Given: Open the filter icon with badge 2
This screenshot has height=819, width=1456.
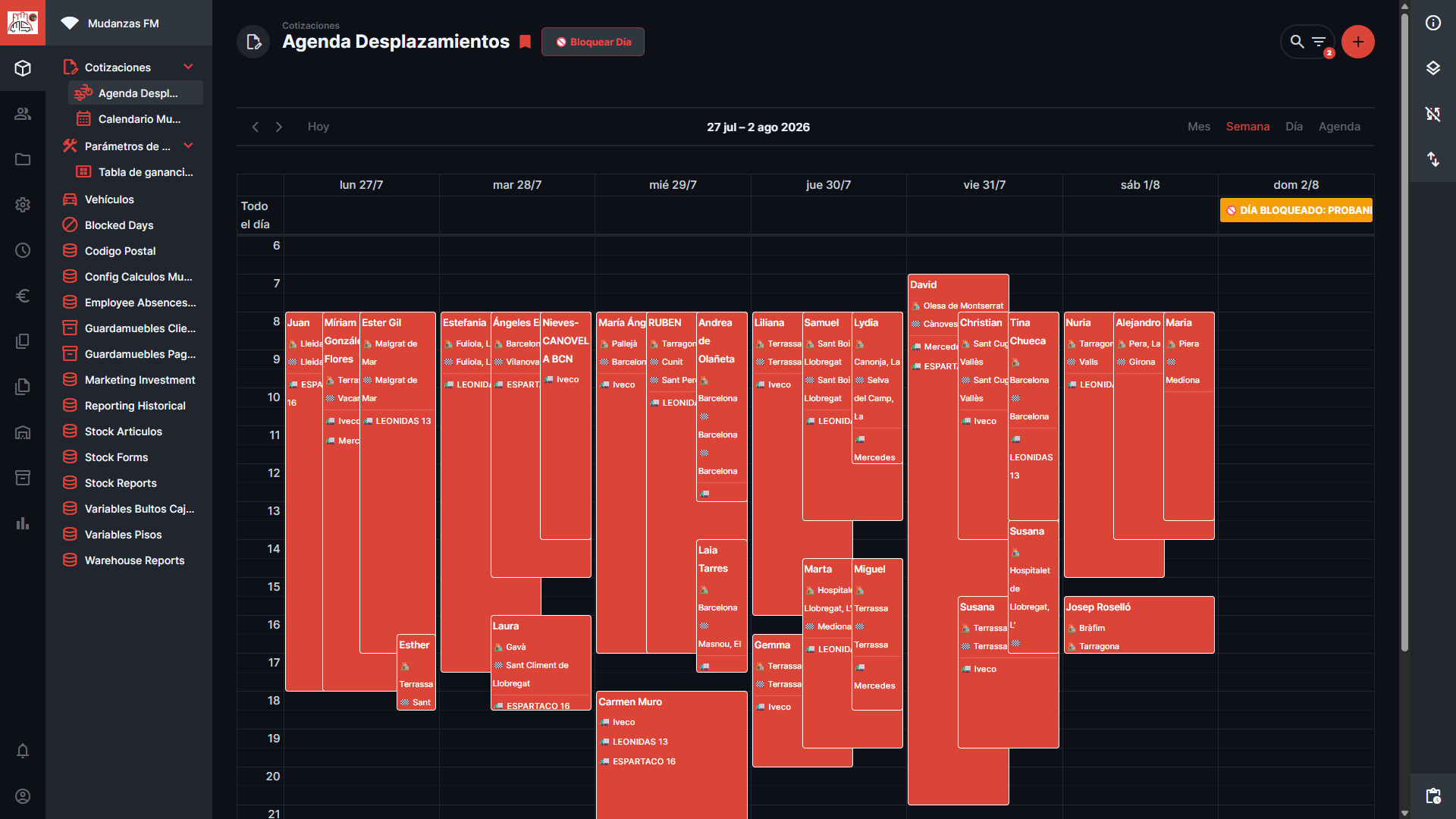Looking at the screenshot, I should click(x=1319, y=42).
